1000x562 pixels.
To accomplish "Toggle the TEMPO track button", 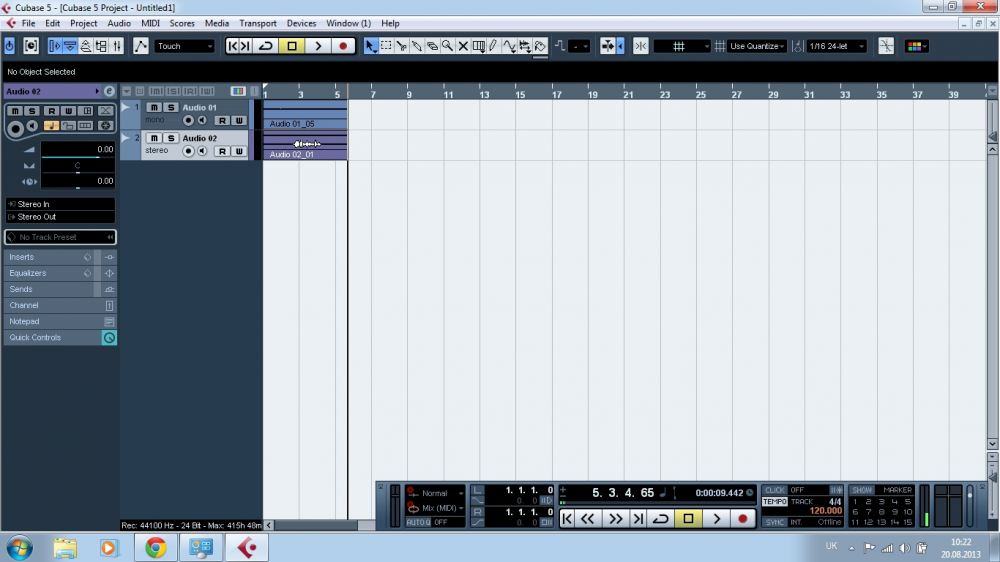I will (x=775, y=502).
